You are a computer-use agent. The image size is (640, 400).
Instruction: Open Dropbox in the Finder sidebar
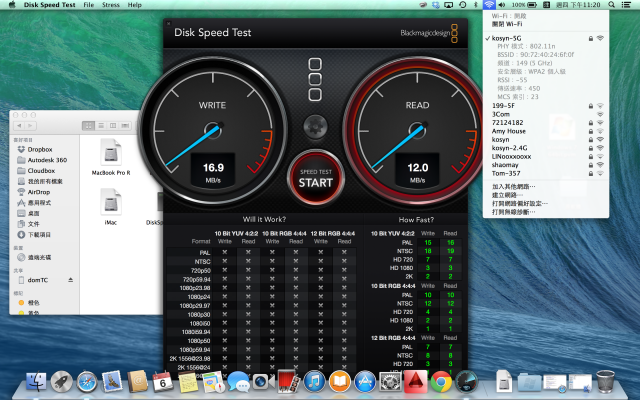(x=39, y=149)
